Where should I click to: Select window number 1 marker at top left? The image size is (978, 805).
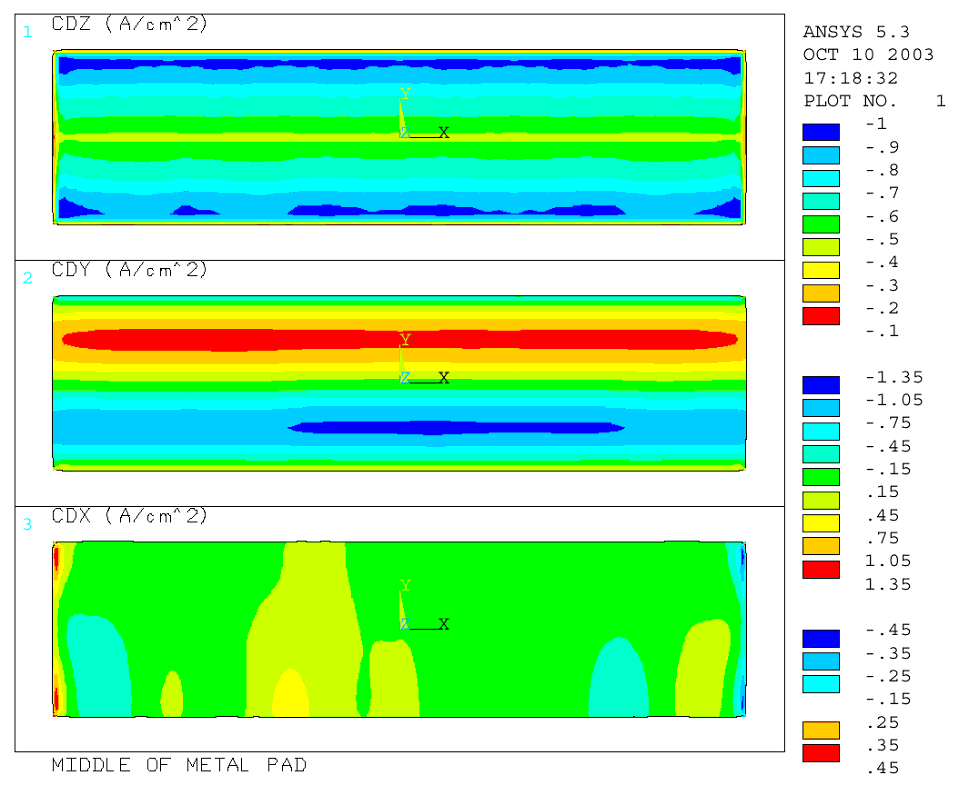click(x=28, y=32)
